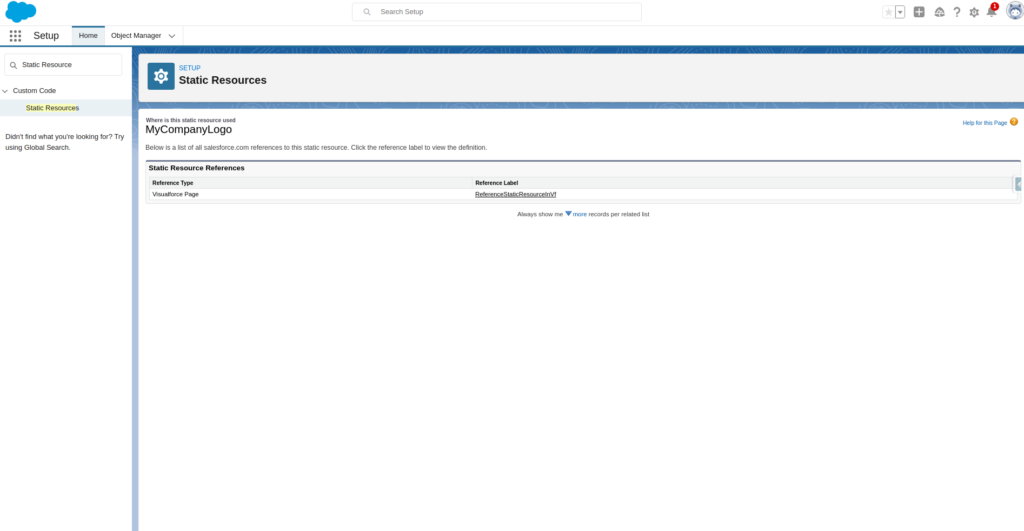Click the Global Search link
This screenshot has height=531, width=1024.
pos(46,147)
